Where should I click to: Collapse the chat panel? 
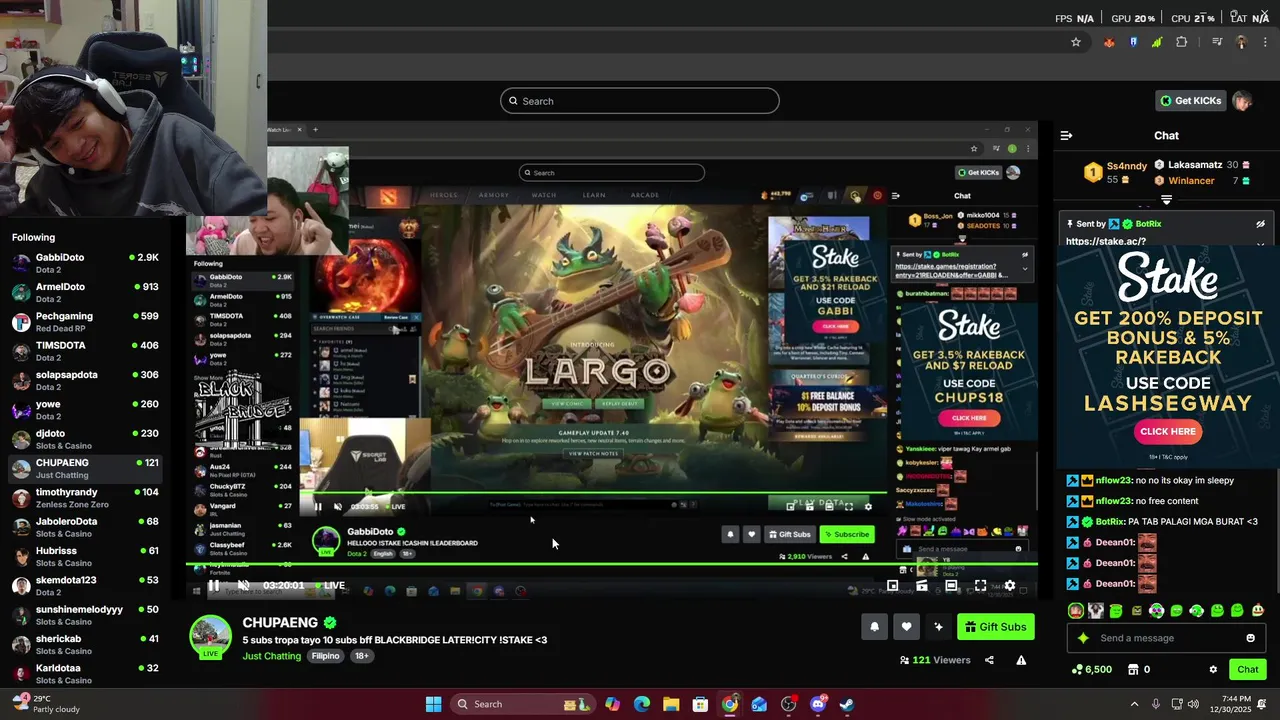[x=1066, y=136]
